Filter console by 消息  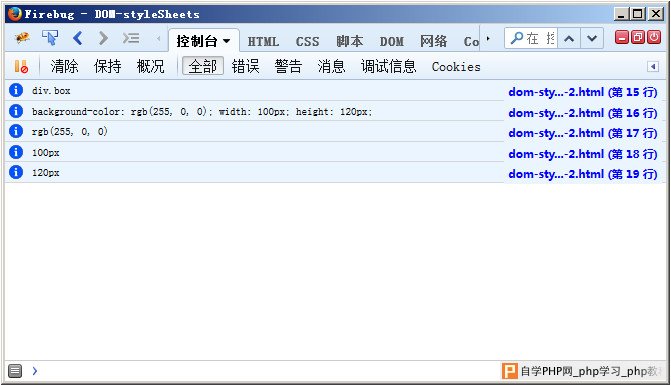coord(331,66)
